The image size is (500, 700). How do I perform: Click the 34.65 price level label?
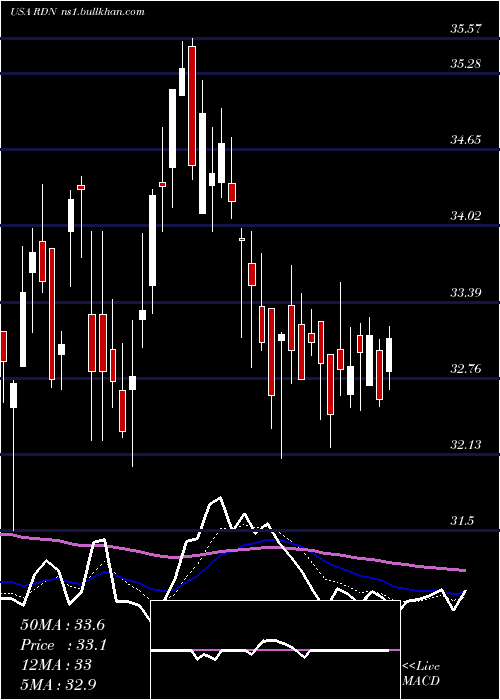tap(466, 140)
